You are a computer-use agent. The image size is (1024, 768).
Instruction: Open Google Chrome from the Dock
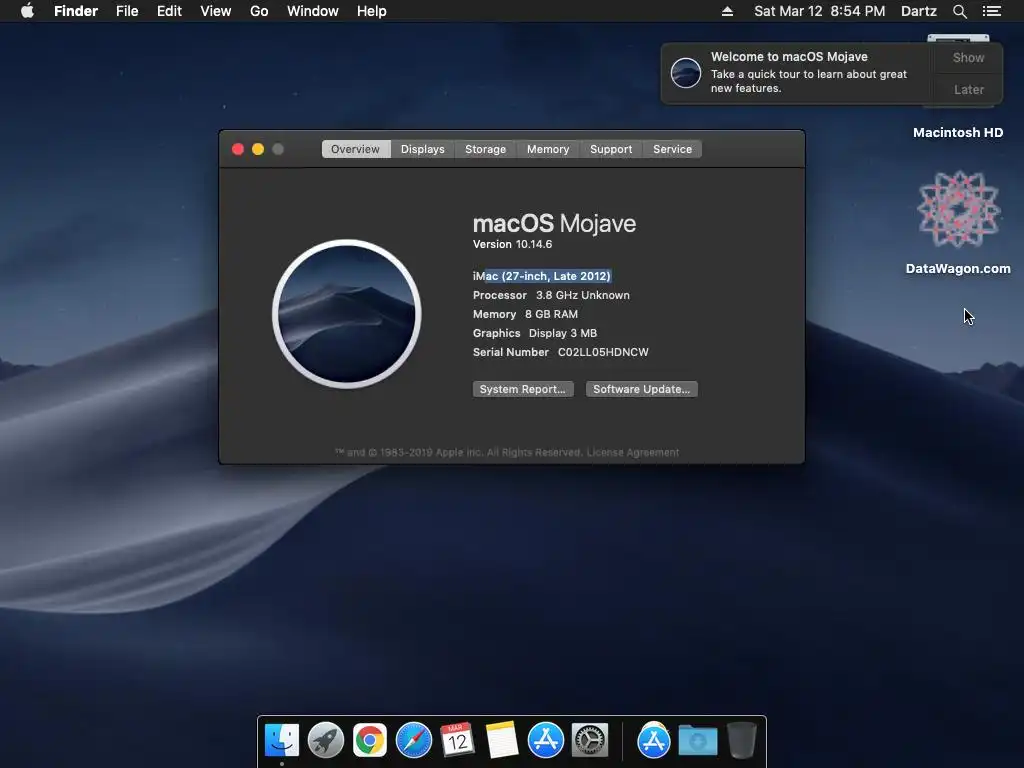[x=370, y=740]
